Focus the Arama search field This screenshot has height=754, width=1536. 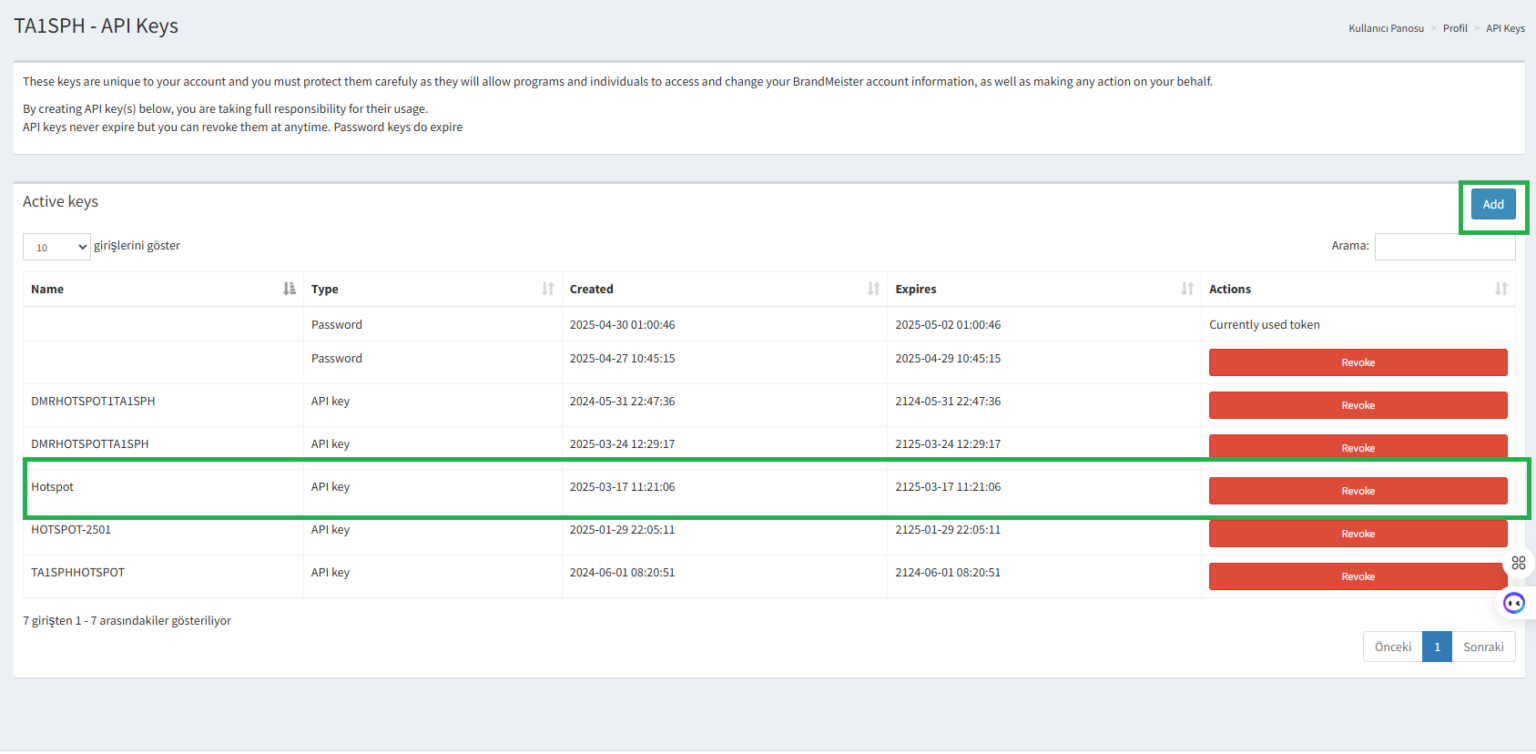[1445, 246]
